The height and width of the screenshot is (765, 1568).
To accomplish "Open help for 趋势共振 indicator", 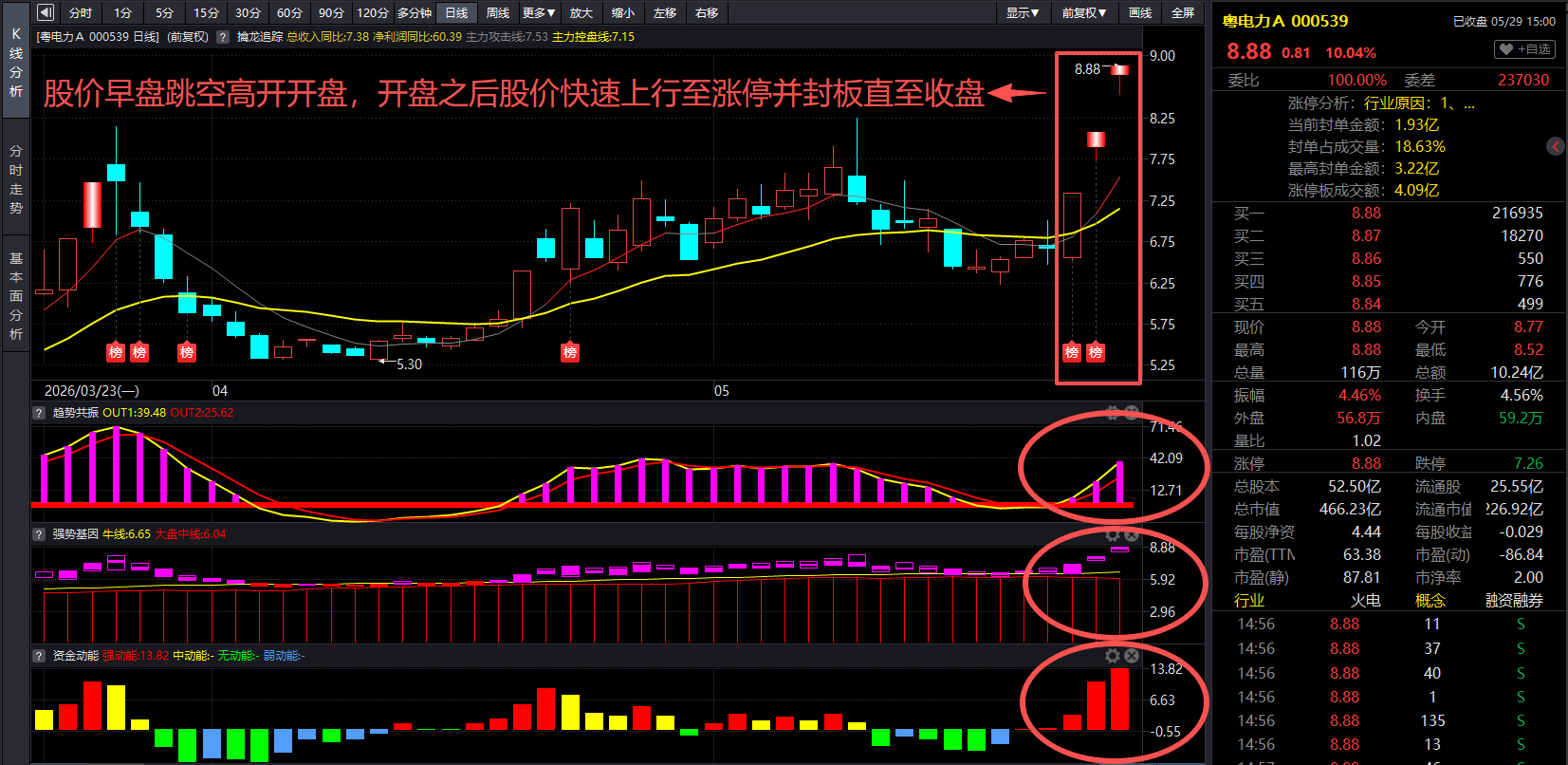I will point(39,413).
